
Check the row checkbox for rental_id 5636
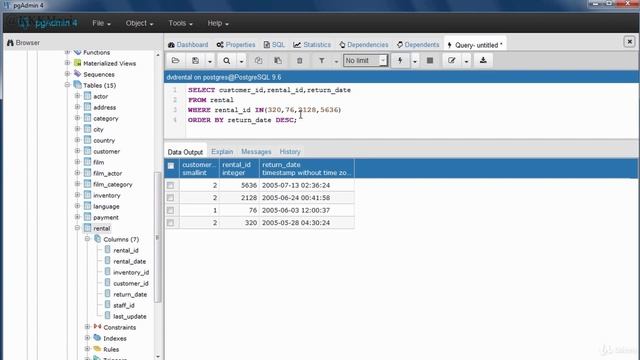(x=171, y=185)
